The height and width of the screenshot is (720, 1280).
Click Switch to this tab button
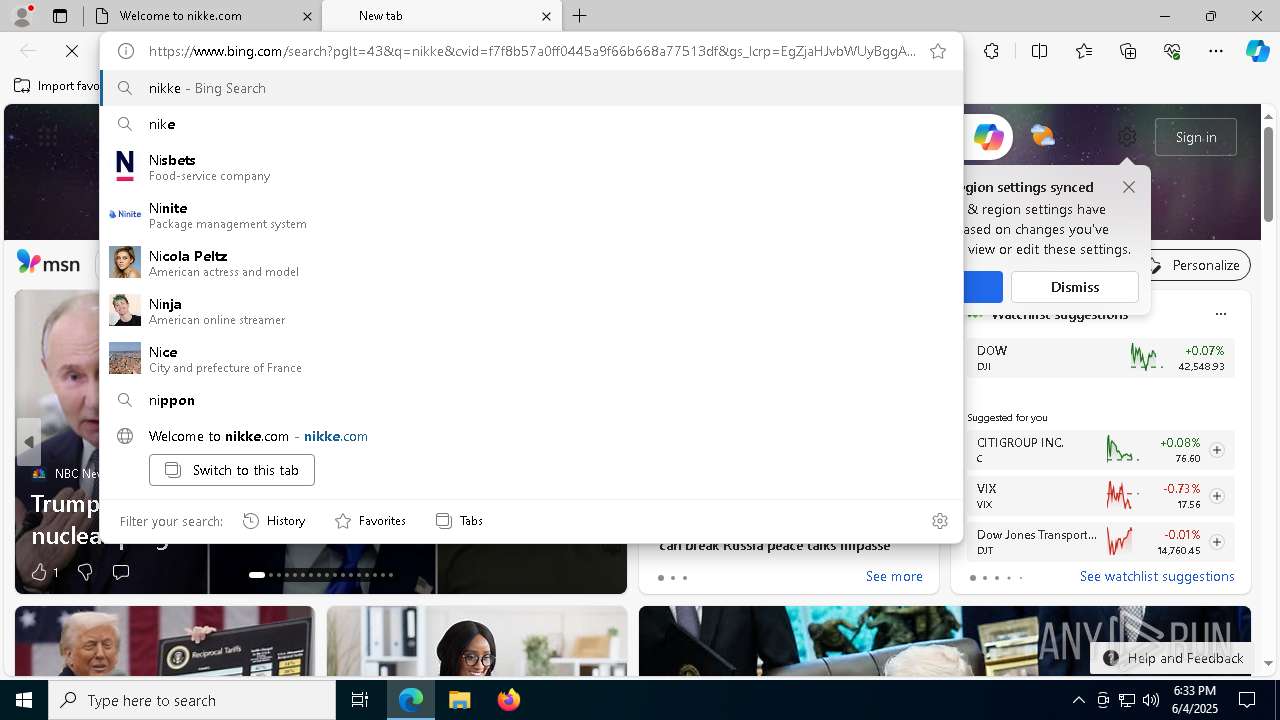coord(232,470)
